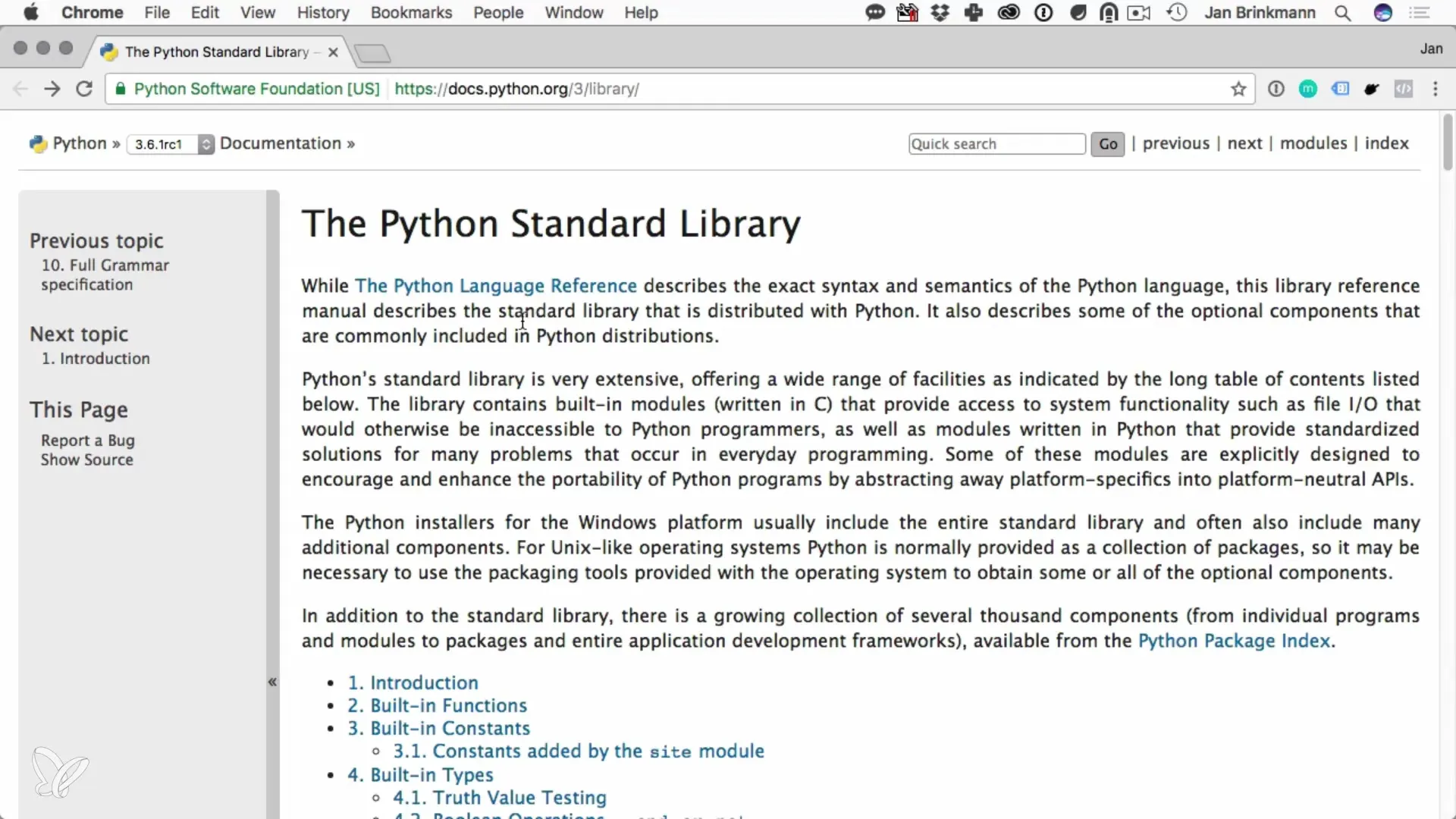Click the green 'm' extension icon
The height and width of the screenshot is (819, 1456).
coord(1308,89)
